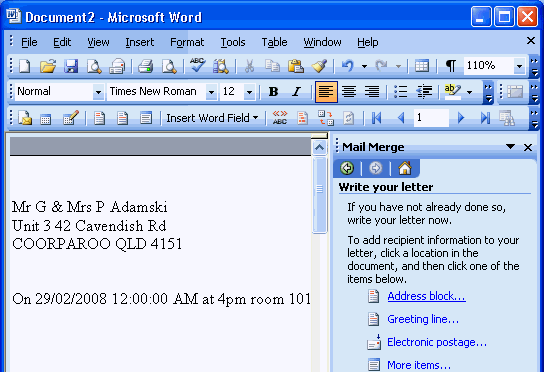The height and width of the screenshot is (372, 544).
Task: Open the Tools menu
Action: click(233, 42)
